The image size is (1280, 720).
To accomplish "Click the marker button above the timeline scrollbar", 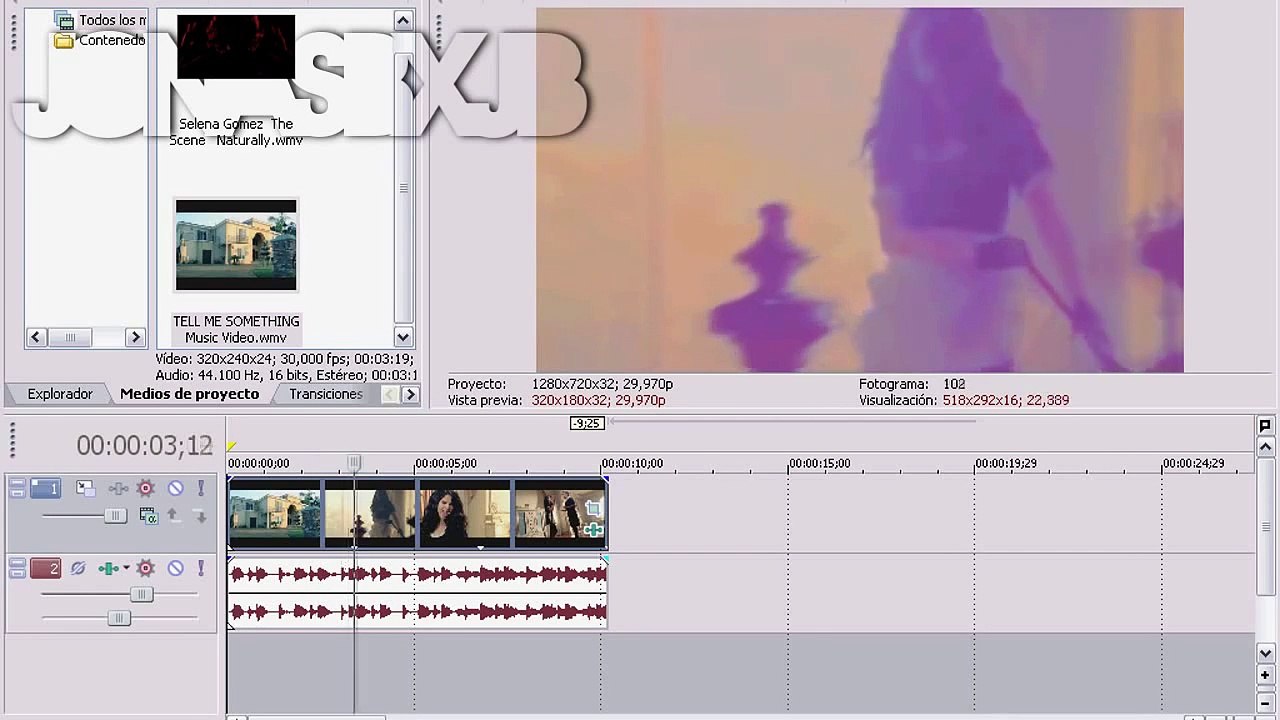I will [1265, 426].
